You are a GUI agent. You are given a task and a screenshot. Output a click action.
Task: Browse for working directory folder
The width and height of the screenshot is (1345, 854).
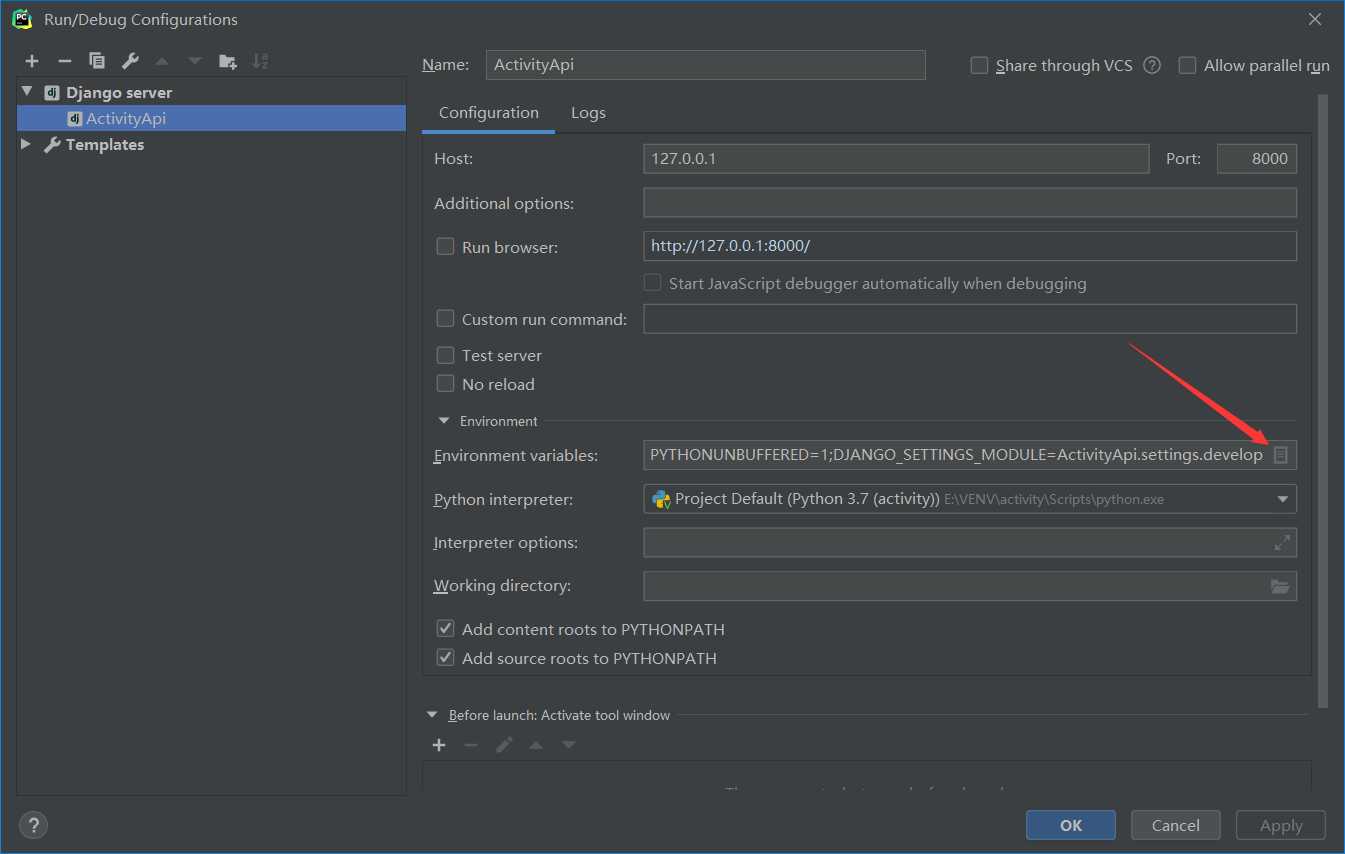tap(1280, 586)
